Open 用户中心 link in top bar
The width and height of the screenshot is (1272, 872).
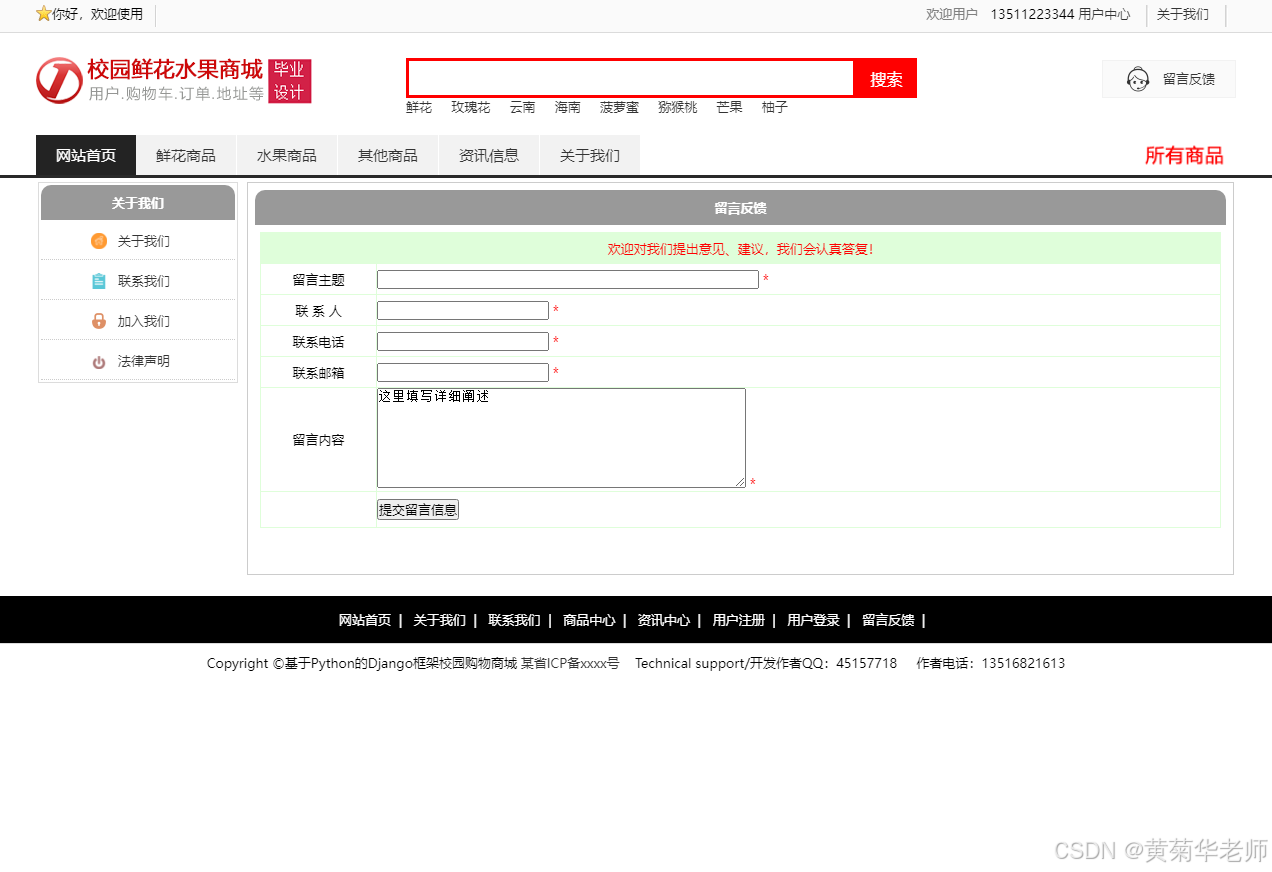tap(1104, 14)
